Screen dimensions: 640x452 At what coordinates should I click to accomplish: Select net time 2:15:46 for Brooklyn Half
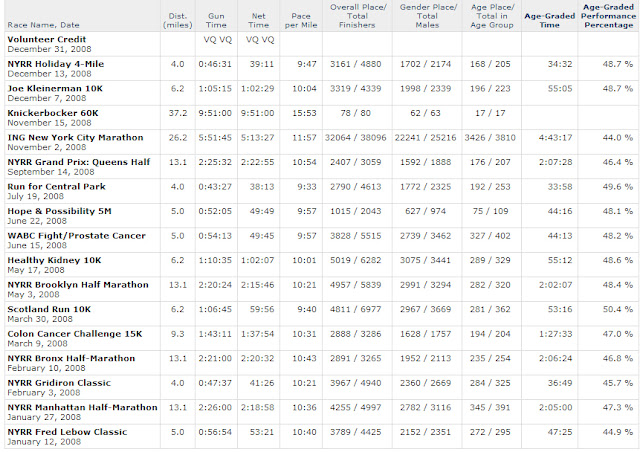pyautogui.click(x=258, y=285)
